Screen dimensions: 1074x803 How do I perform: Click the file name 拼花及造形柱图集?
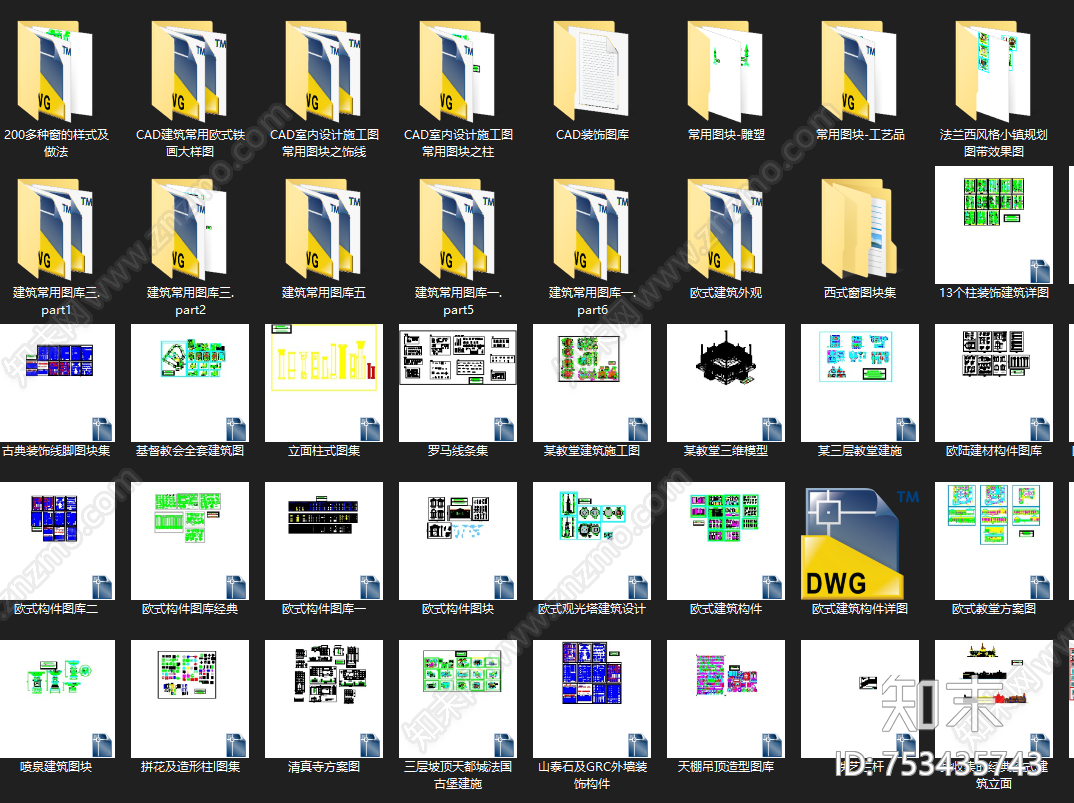[x=190, y=767]
